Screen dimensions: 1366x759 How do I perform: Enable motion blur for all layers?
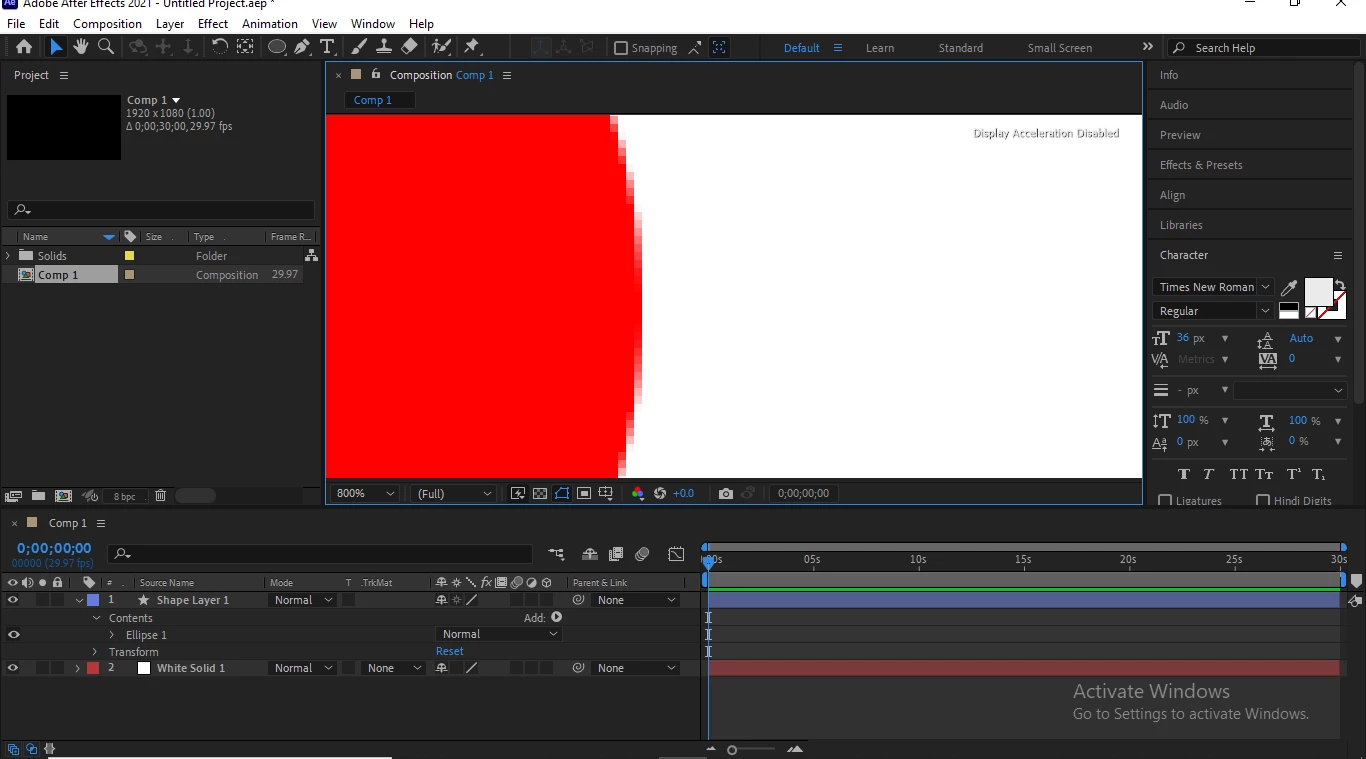tap(643, 554)
